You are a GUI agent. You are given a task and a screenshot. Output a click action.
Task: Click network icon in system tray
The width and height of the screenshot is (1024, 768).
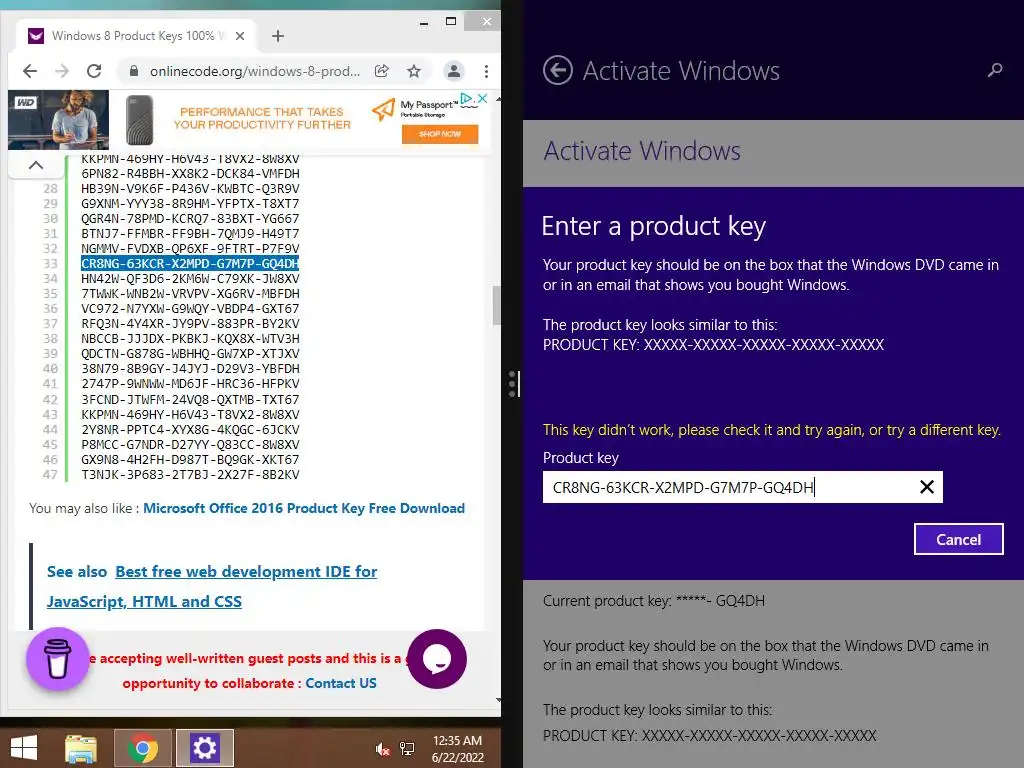point(407,749)
